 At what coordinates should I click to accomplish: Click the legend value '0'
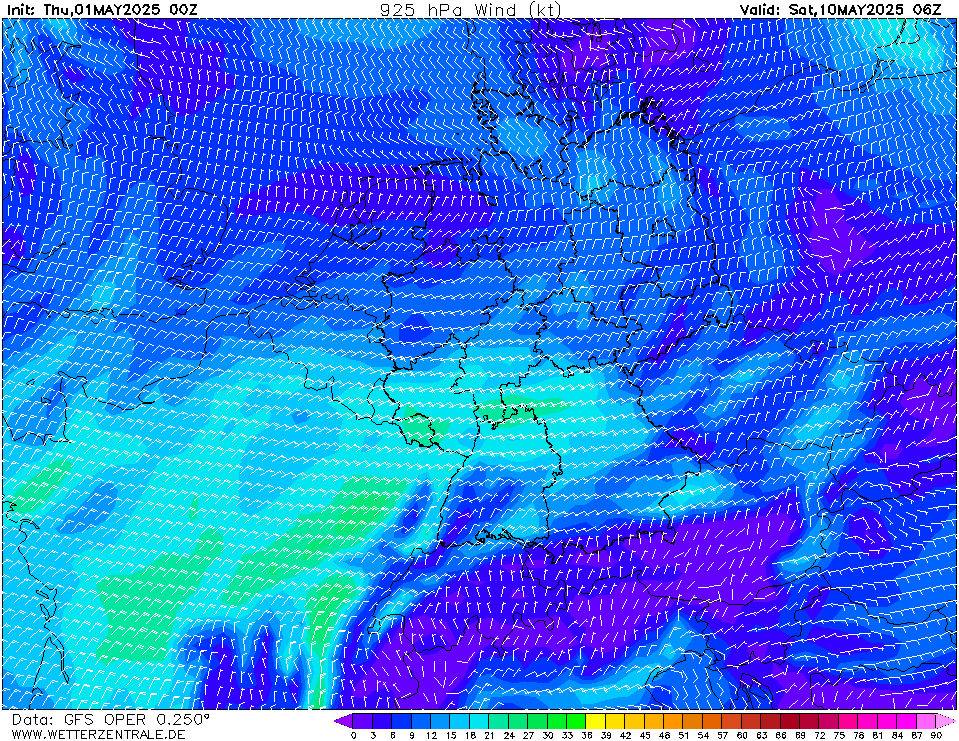click(354, 735)
